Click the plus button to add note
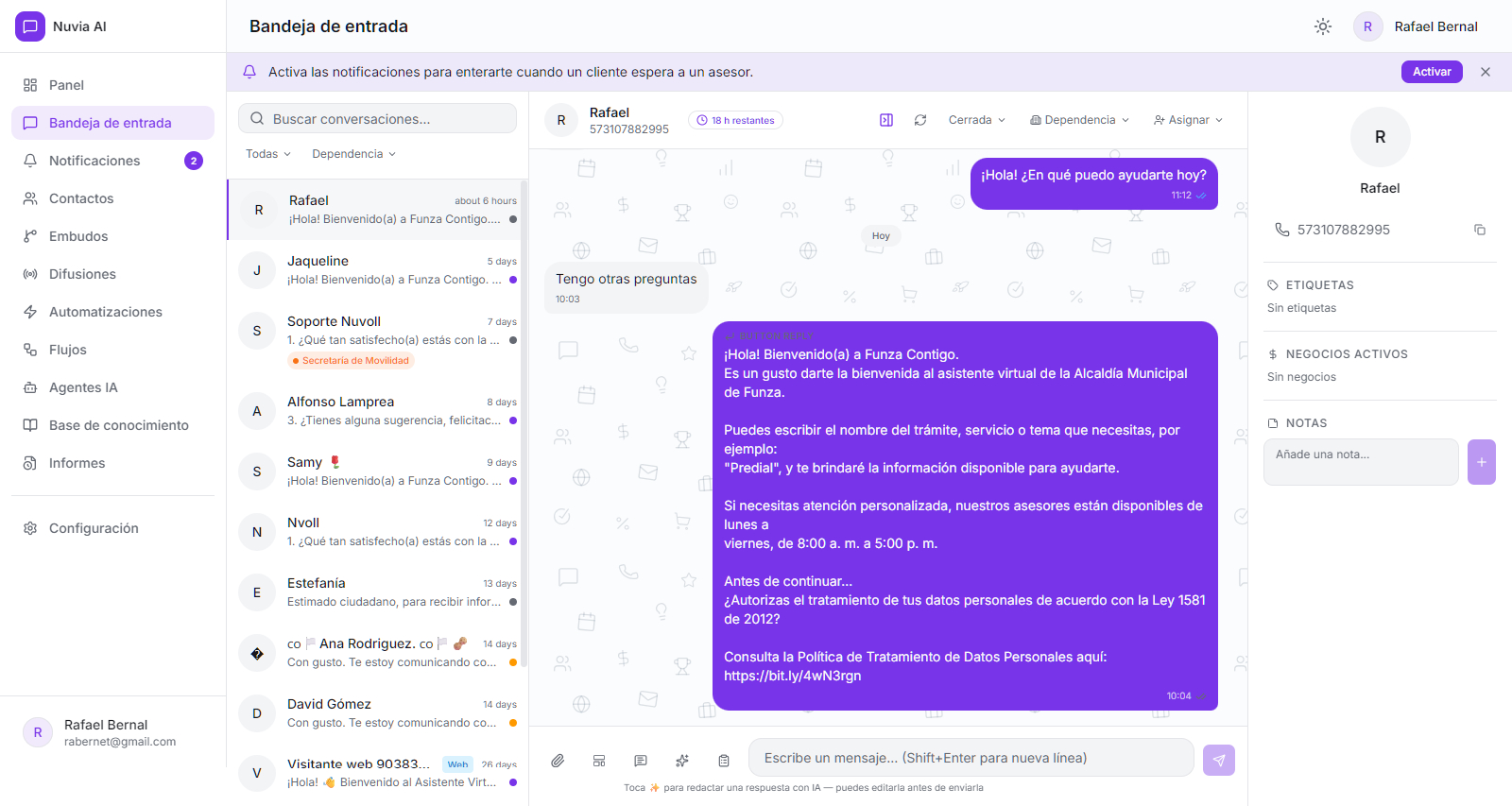Viewport: 1512px width, 806px height. click(1482, 462)
